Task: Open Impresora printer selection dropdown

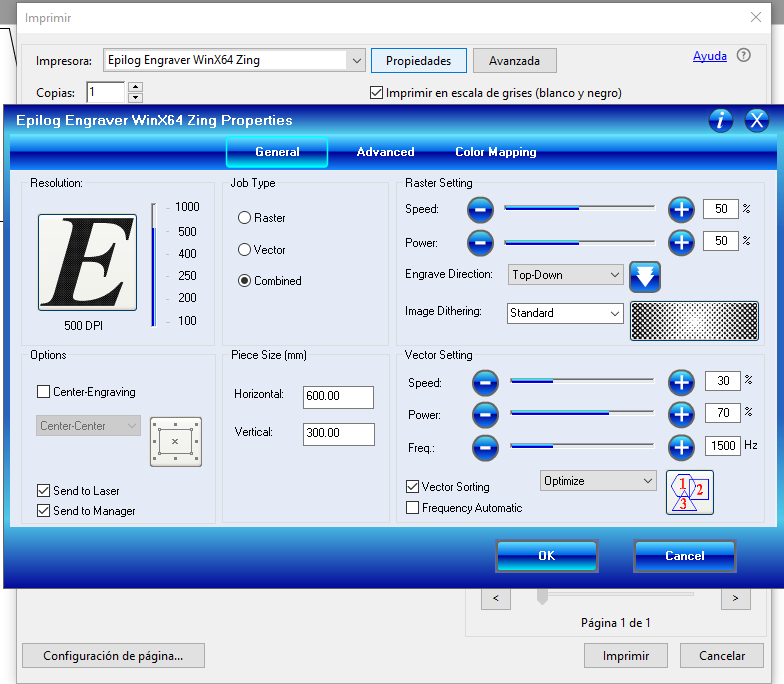Action: [234, 60]
